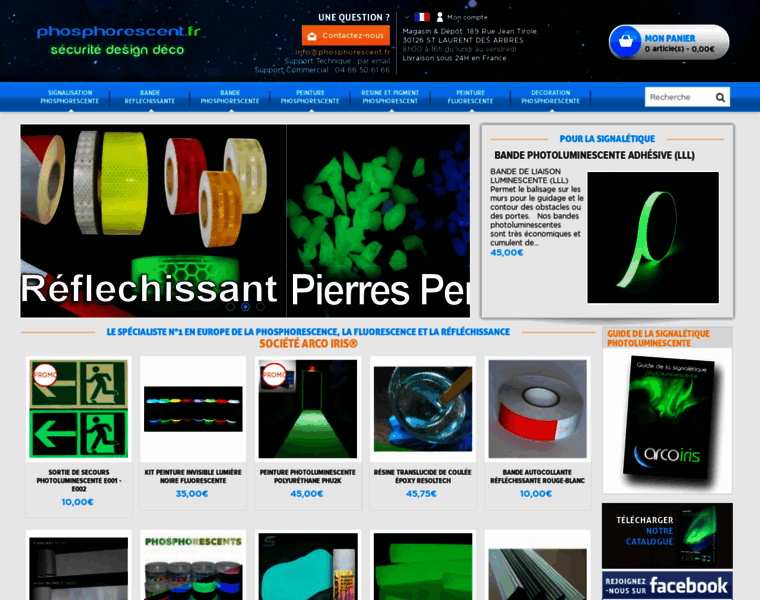The width and height of the screenshot is (760, 600).
Task: Open the Bande Phosphorescente menu
Action: click(x=230, y=97)
